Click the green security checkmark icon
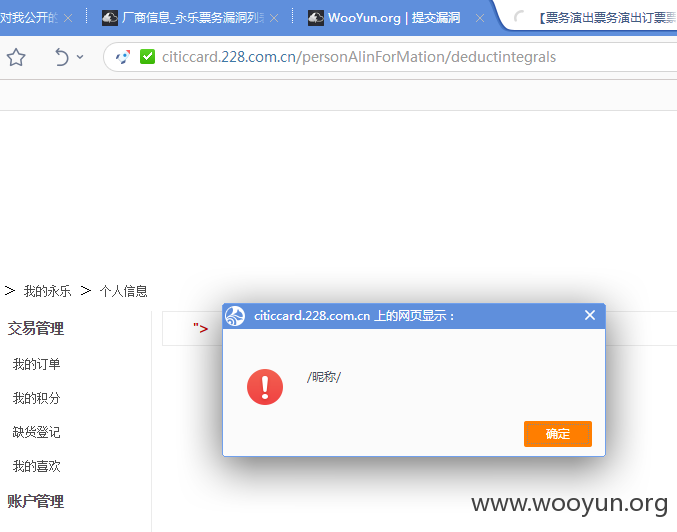The height and width of the screenshot is (532, 677). tap(147, 57)
